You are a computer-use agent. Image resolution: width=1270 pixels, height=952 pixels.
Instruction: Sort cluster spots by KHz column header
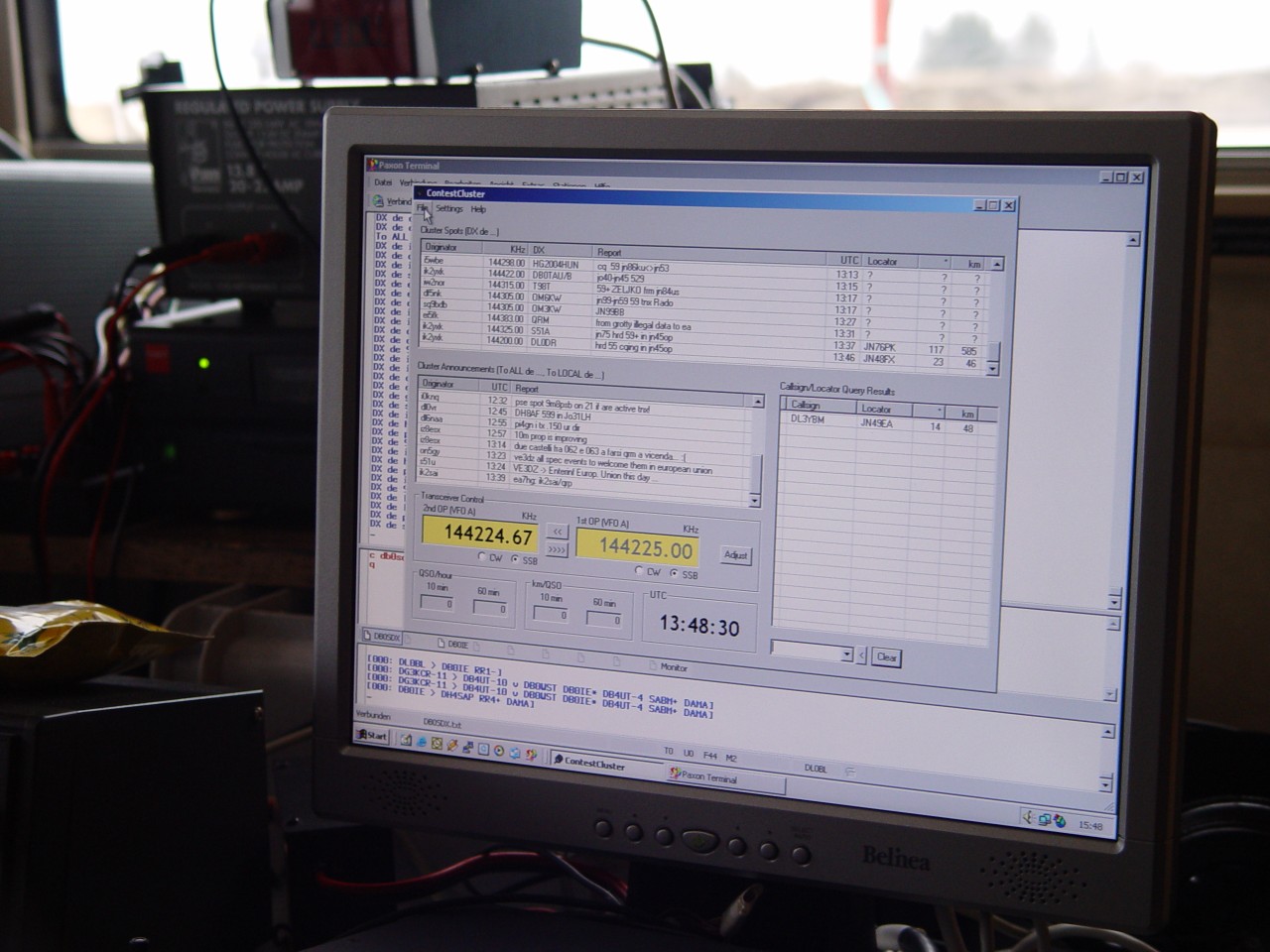(x=505, y=249)
